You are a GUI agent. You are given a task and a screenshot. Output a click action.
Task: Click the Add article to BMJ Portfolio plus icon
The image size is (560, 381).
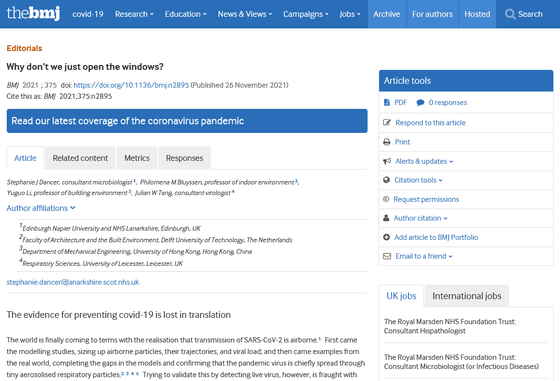[x=386, y=237]
